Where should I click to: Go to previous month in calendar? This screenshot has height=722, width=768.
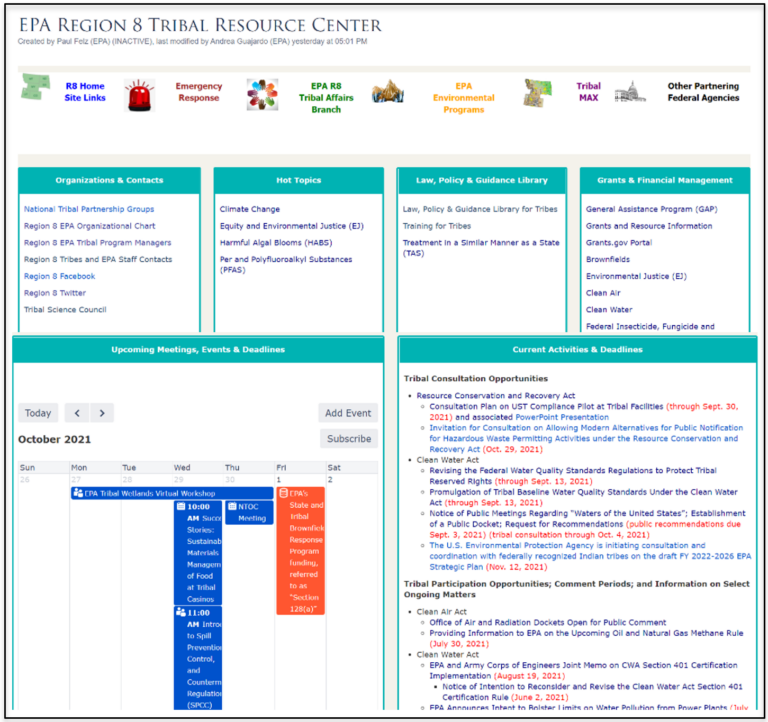(78, 413)
